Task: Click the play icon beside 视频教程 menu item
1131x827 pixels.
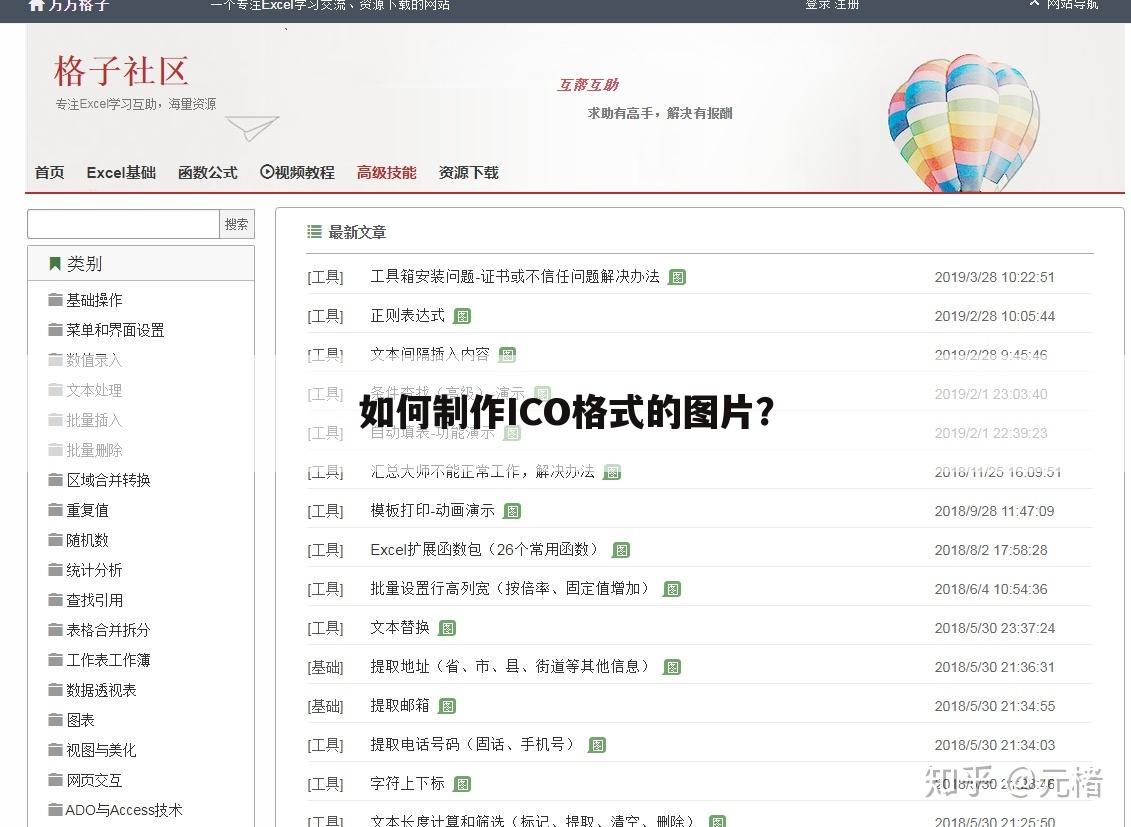Action: 265,171
